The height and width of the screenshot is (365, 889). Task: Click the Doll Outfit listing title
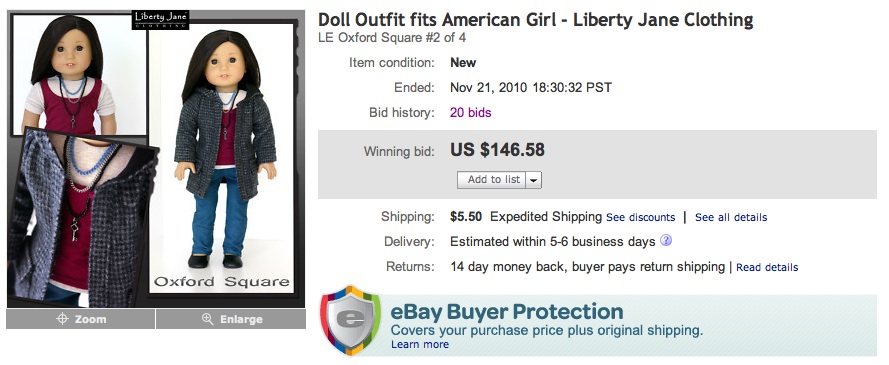point(535,20)
